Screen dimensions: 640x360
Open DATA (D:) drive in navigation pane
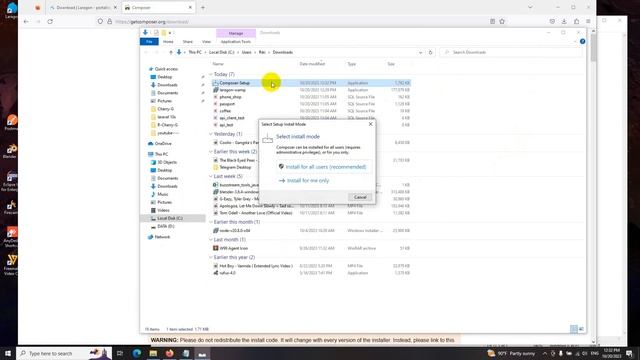click(x=165, y=226)
